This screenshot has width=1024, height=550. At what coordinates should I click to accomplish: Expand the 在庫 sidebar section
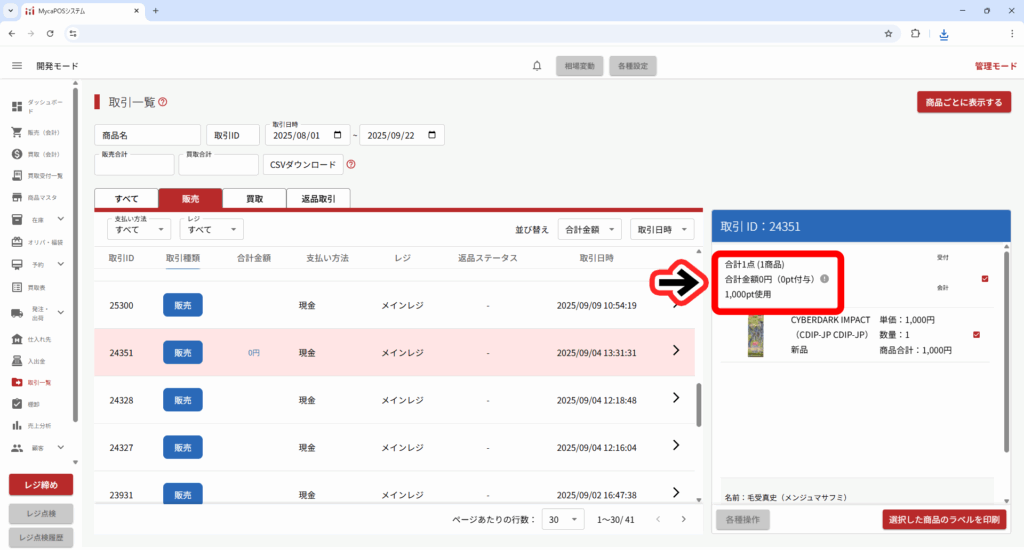click(60, 219)
